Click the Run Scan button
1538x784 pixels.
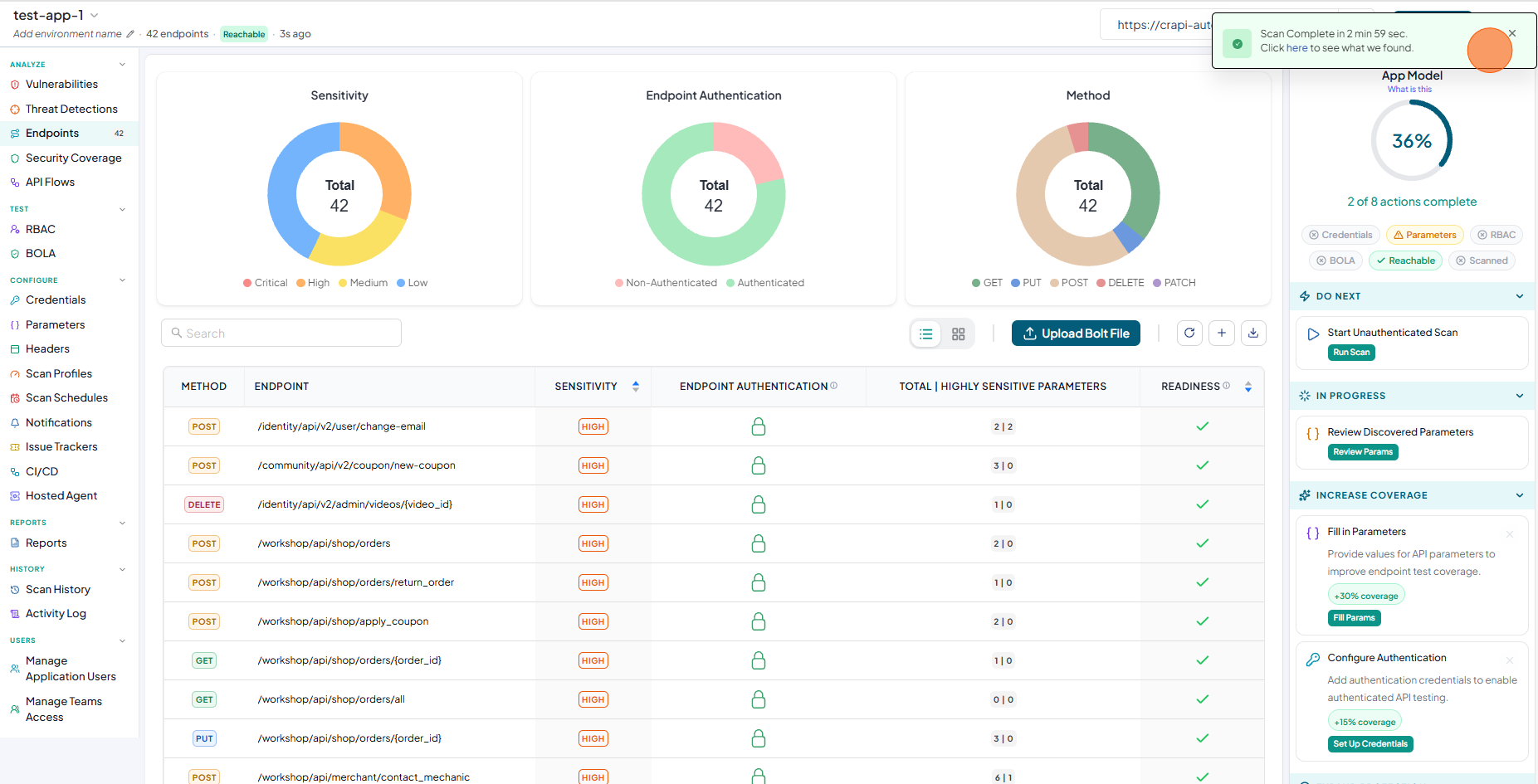1351,353
